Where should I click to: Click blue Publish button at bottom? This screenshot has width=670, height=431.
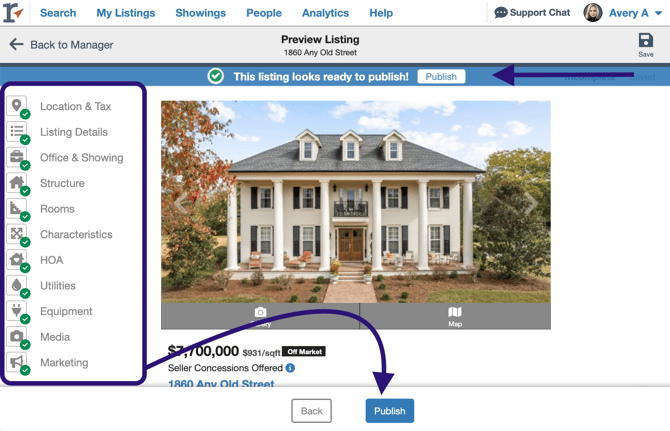[x=389, y=411]
